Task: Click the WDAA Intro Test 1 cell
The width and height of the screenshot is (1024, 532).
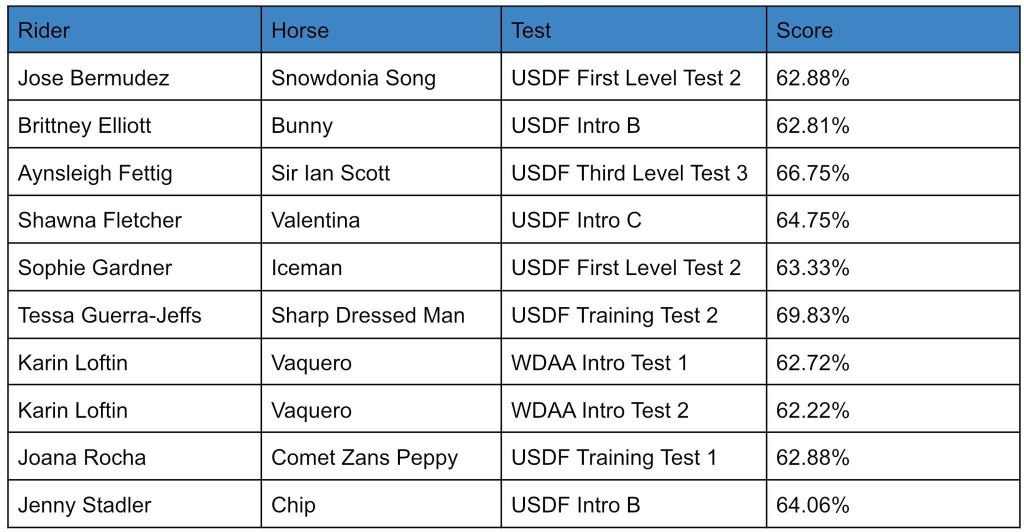Action: [x=634, y=362]
